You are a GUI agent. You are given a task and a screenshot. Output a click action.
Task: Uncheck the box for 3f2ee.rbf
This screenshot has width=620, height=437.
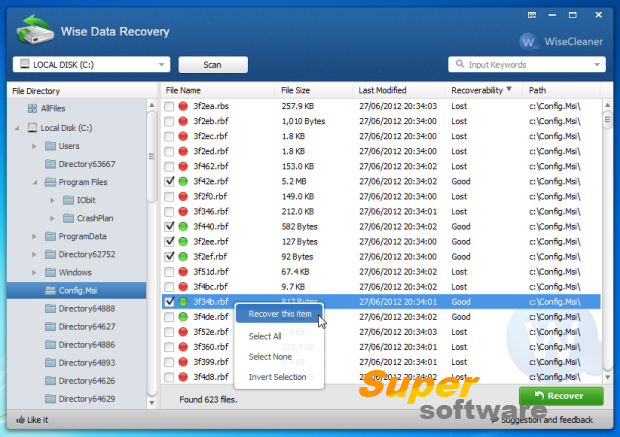click(169, 242)
